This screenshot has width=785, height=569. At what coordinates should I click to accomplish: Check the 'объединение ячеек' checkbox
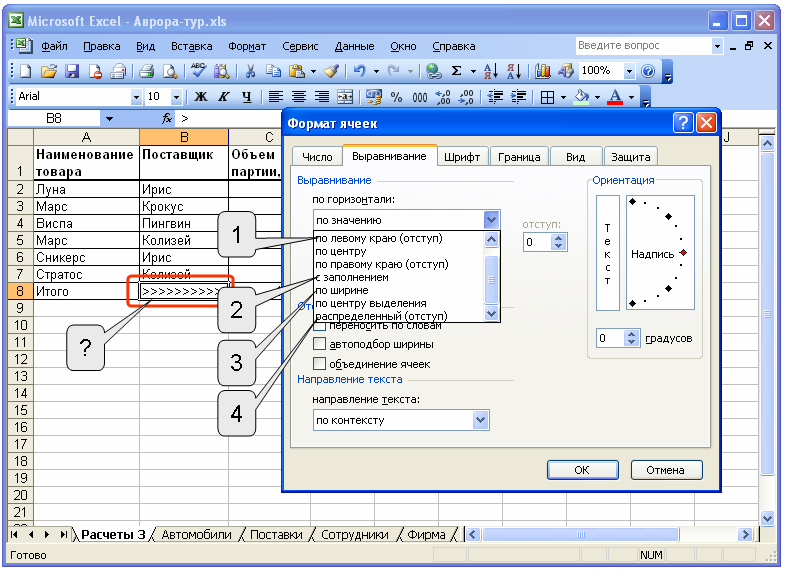(319, 364)
